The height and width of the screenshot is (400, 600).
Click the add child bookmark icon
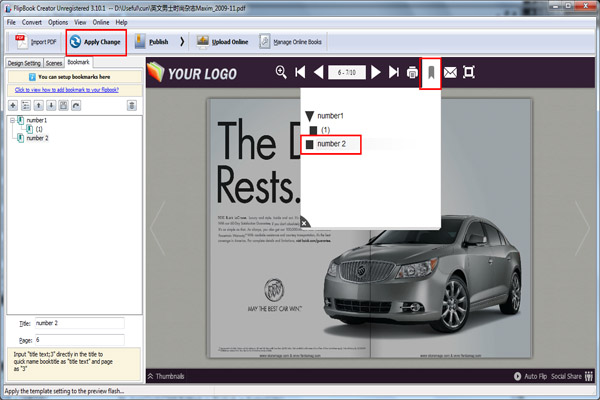26,105
